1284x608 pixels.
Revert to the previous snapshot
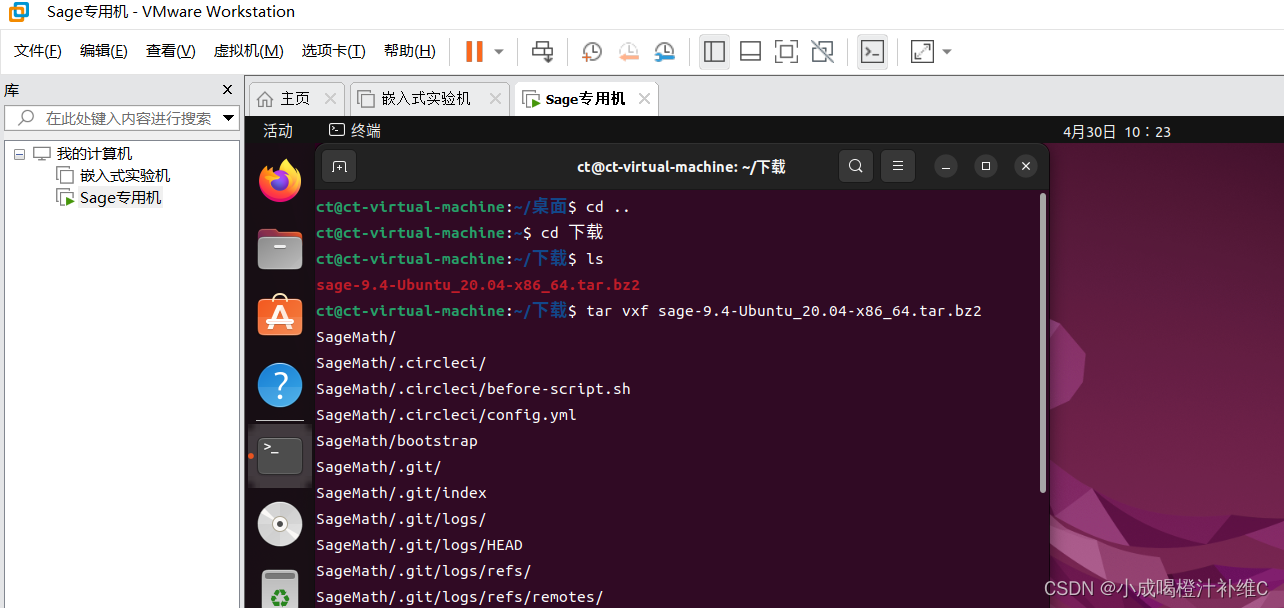tap(628, 51)
